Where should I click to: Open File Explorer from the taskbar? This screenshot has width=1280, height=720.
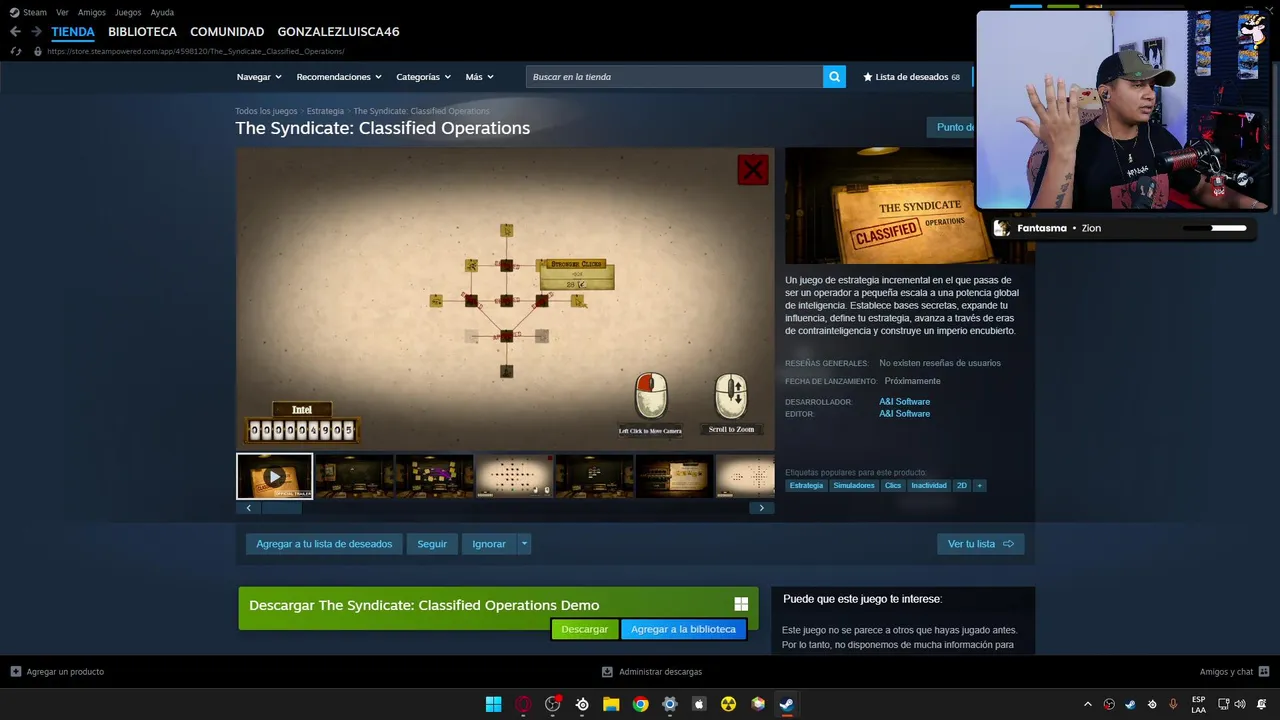[611, 704]
